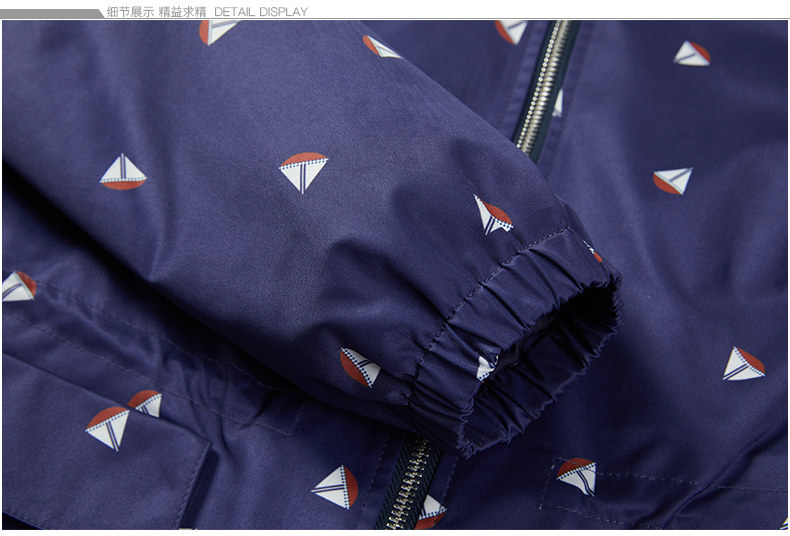The width and height of the screenshot is (790, 536).
Task: Click the "精益求精" header text
Action: pos(182,11)
